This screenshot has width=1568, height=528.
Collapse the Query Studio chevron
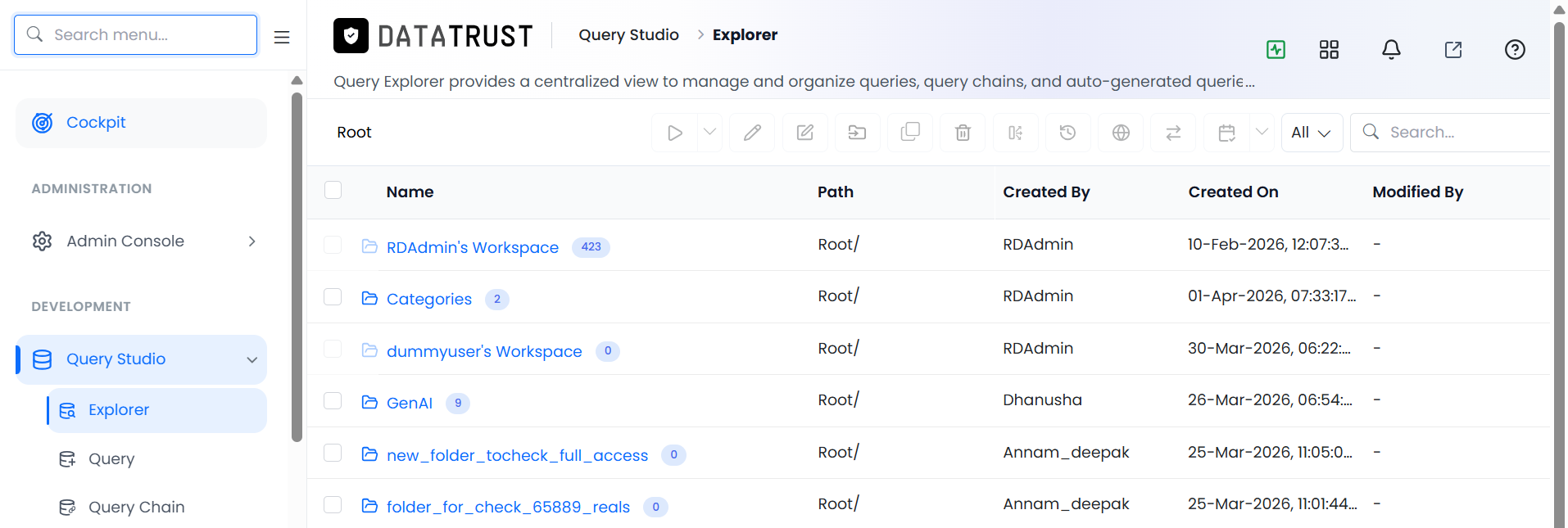pyautogui.click(x=252, y=359)
